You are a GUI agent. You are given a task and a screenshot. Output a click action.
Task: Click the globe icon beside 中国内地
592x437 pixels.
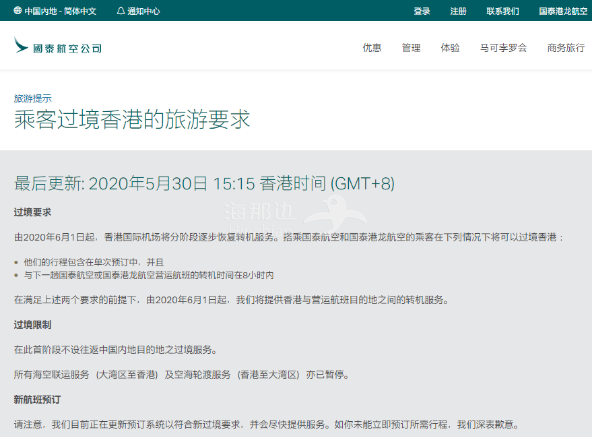17,11
